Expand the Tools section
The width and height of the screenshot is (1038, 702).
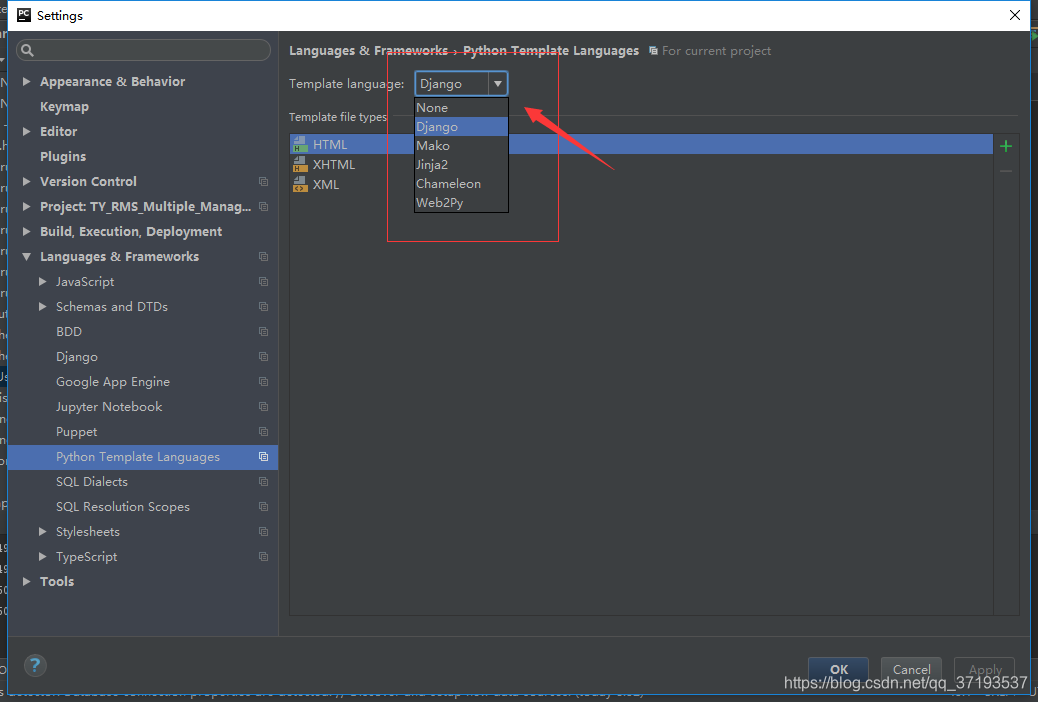[x=26, y=581]
